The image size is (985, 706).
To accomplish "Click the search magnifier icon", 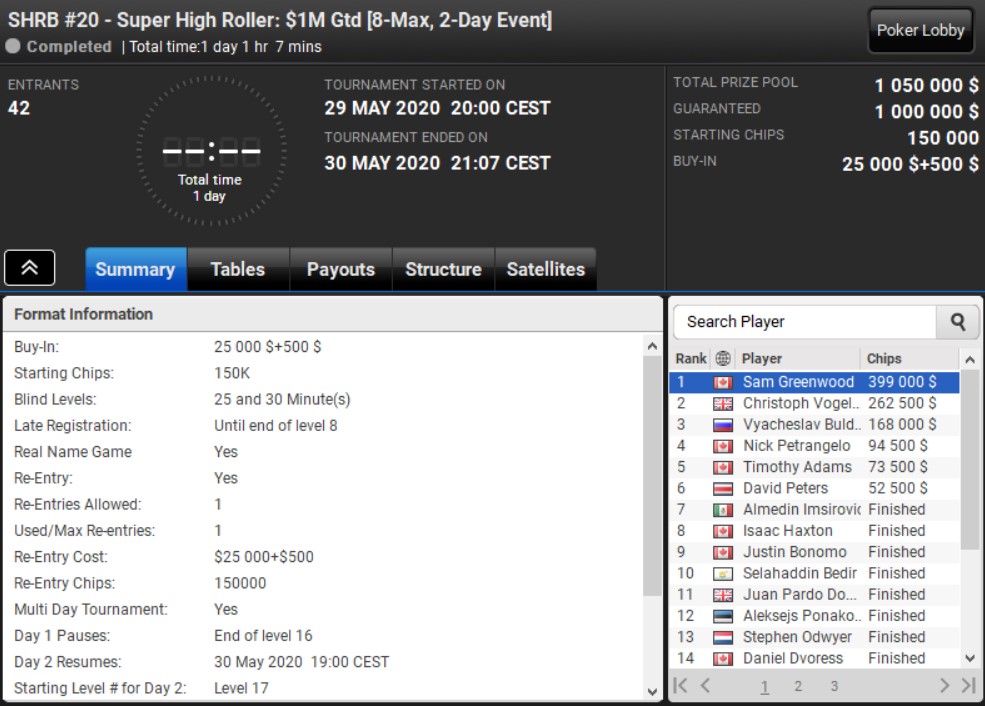I will pyautogui.click(x=957, y=322).
